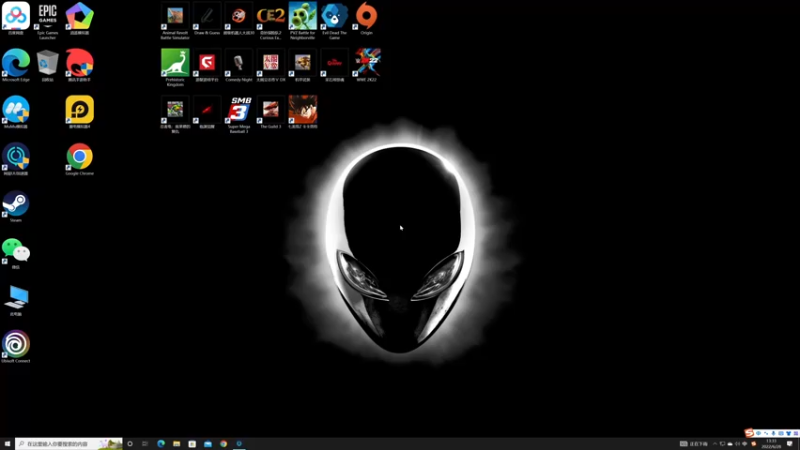Open the red G game platform shortcut
800x450 pixels.
207,65
